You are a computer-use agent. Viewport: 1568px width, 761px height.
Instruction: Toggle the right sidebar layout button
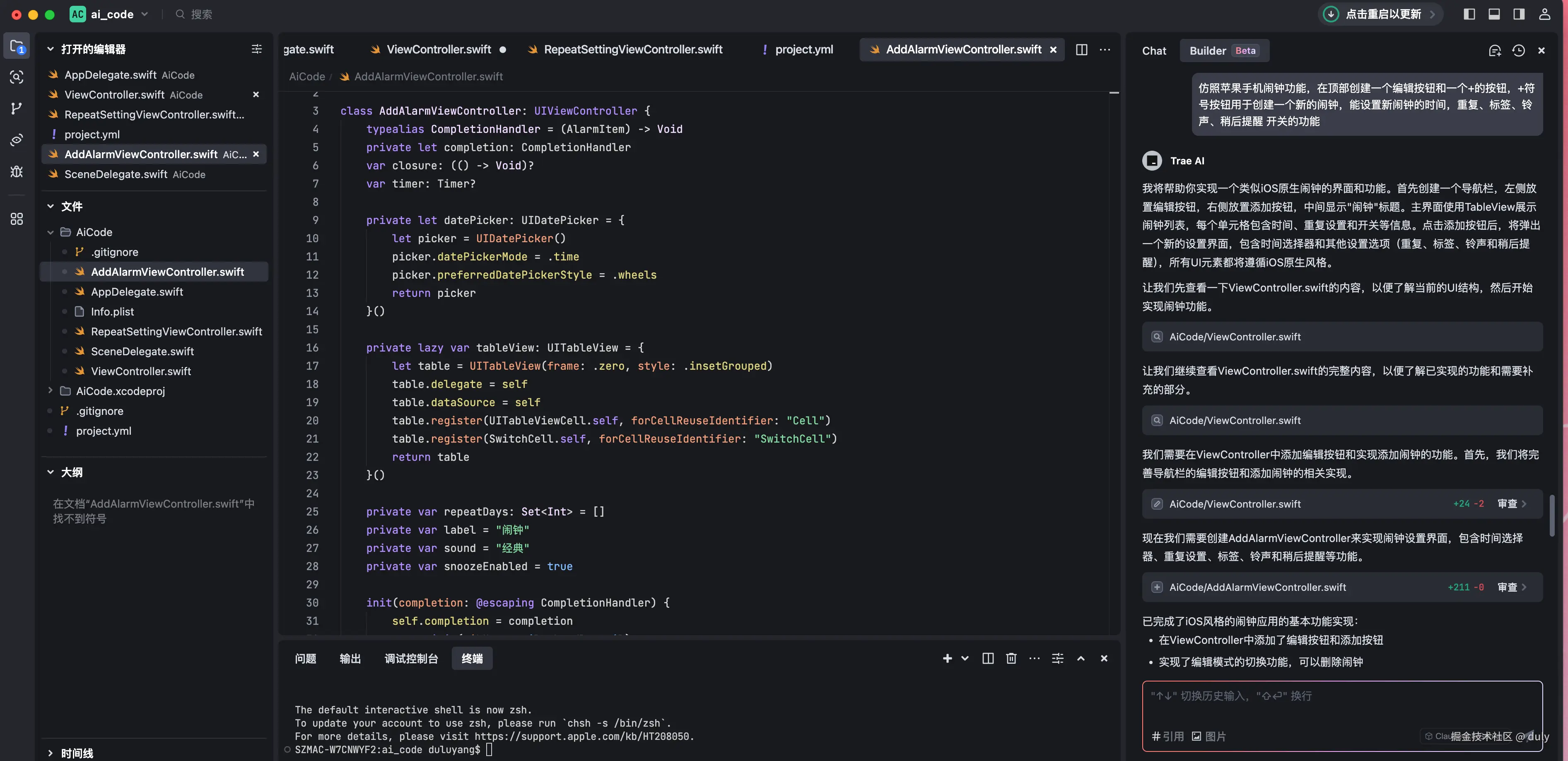[x=1519, y=14]
